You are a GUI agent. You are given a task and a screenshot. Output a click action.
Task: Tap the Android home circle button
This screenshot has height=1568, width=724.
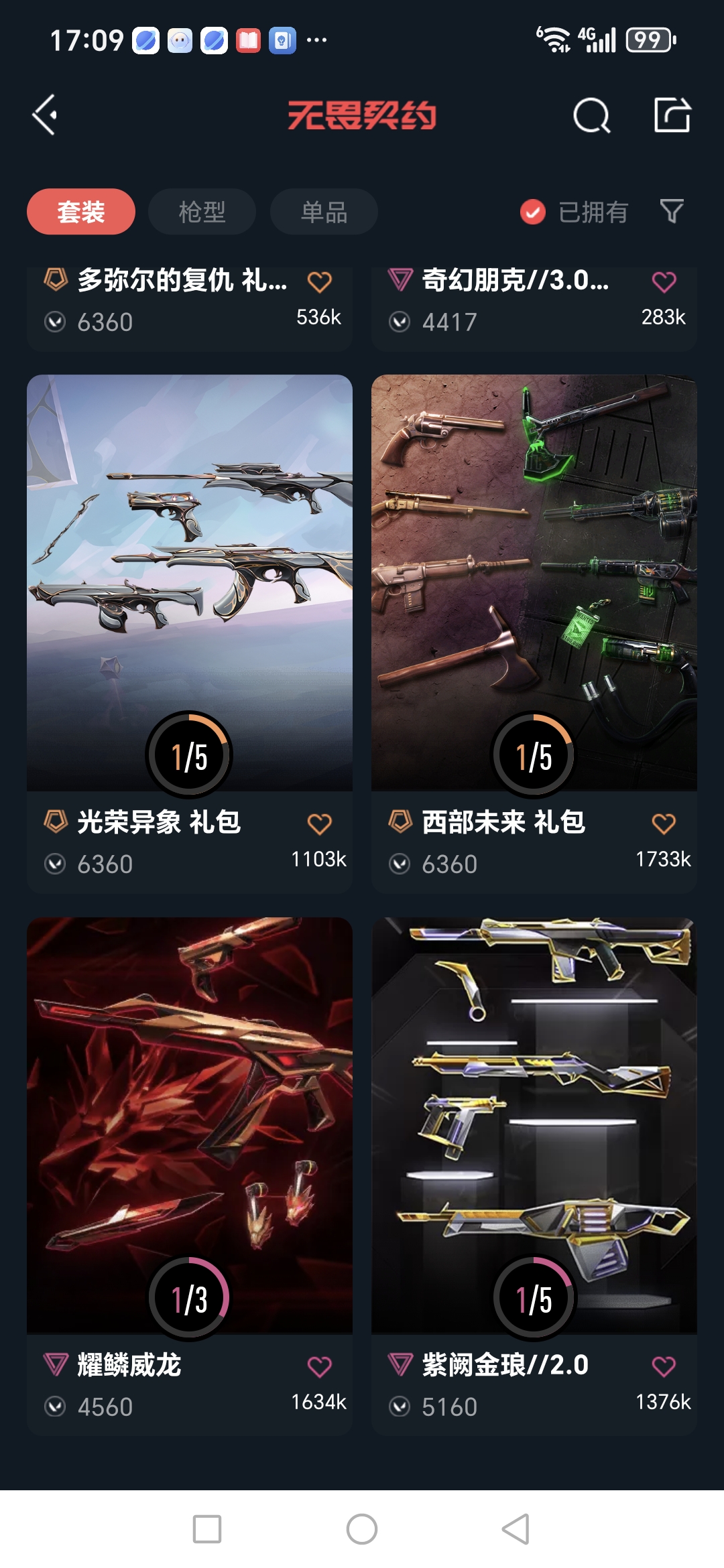click(362, 1529)
